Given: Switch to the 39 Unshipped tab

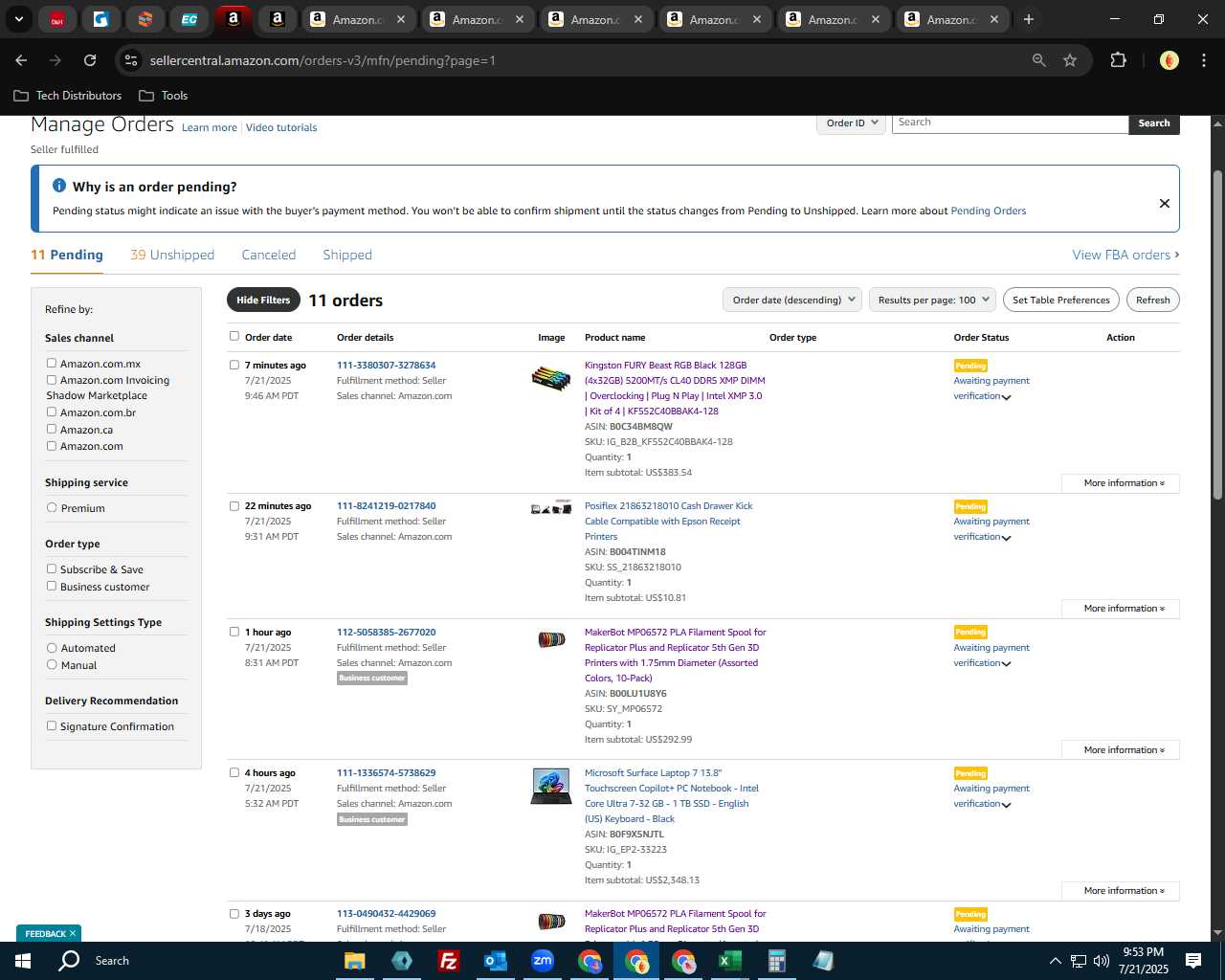Looking at the screenshot, I should [172, 255].
